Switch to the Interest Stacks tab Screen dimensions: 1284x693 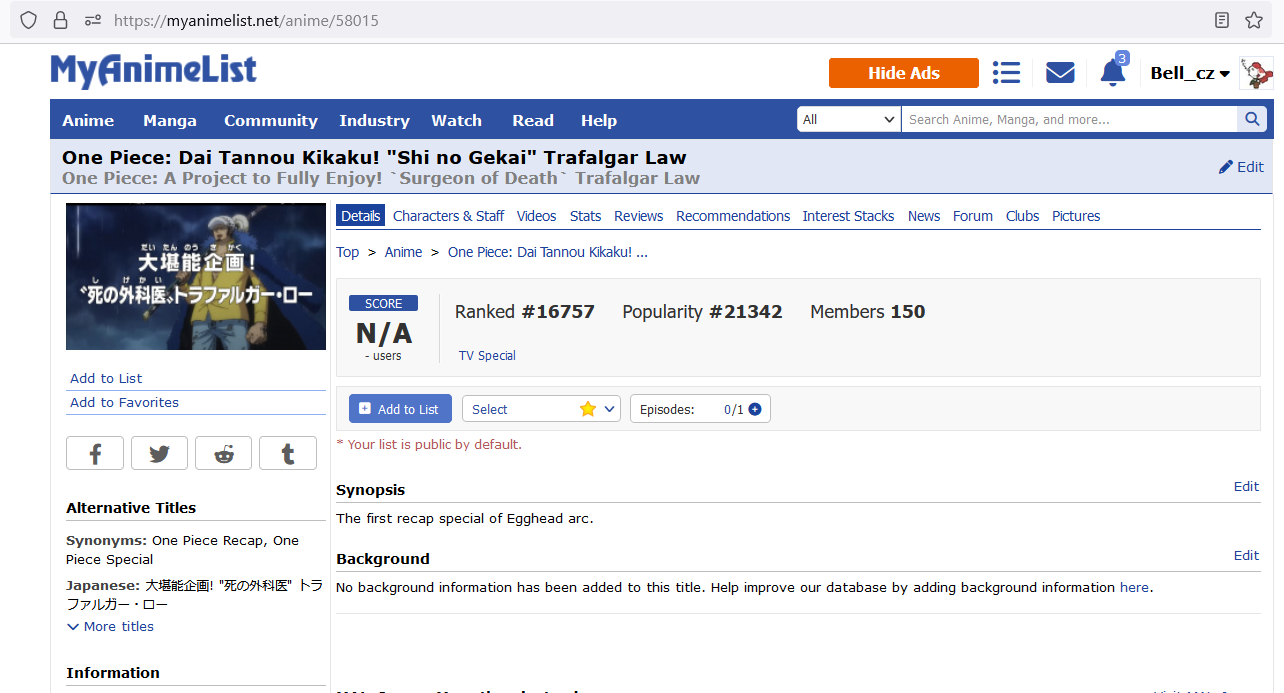849,216
